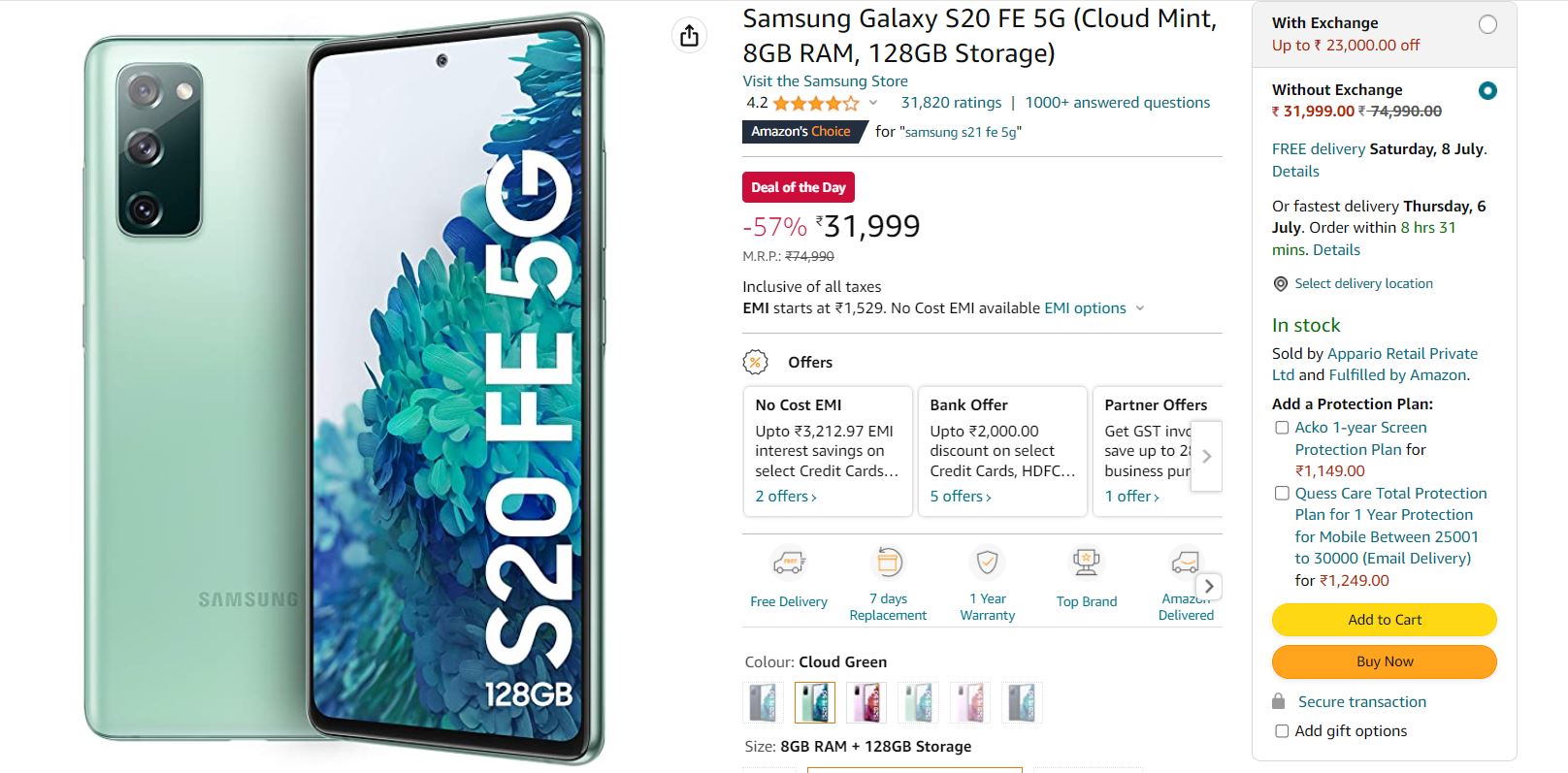Select the With Exchange radio option
The image size is (1568, 773).
tap(1486, 25)
